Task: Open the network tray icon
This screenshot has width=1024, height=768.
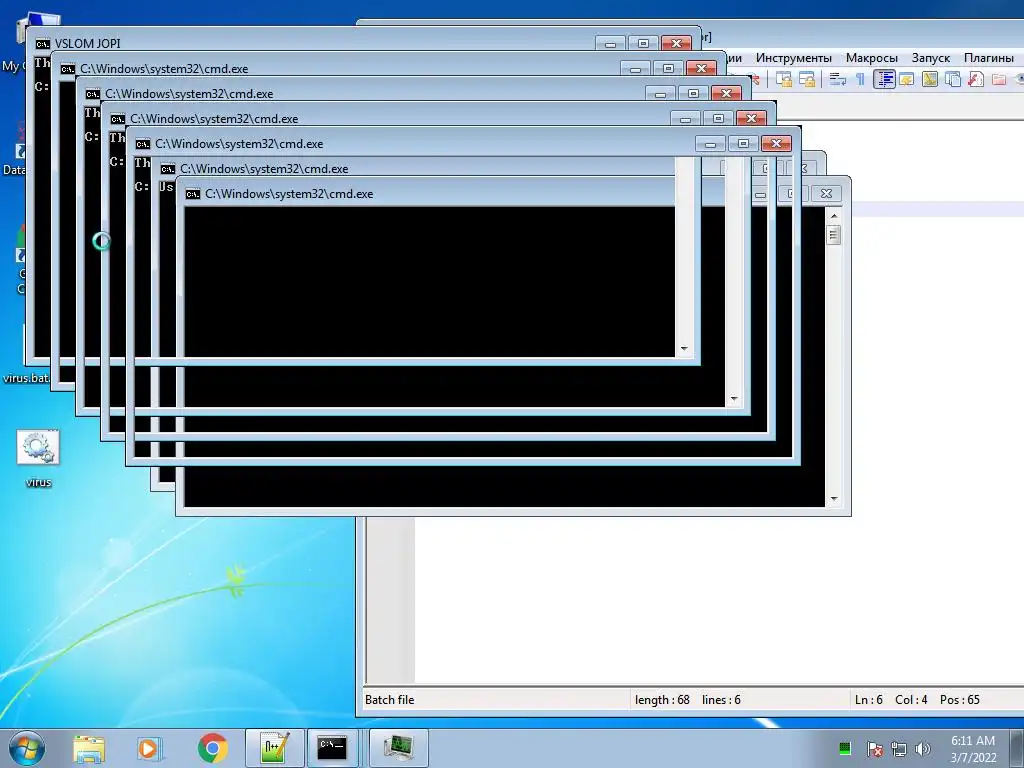Action: pyautogui.click(x=899, y=749)
